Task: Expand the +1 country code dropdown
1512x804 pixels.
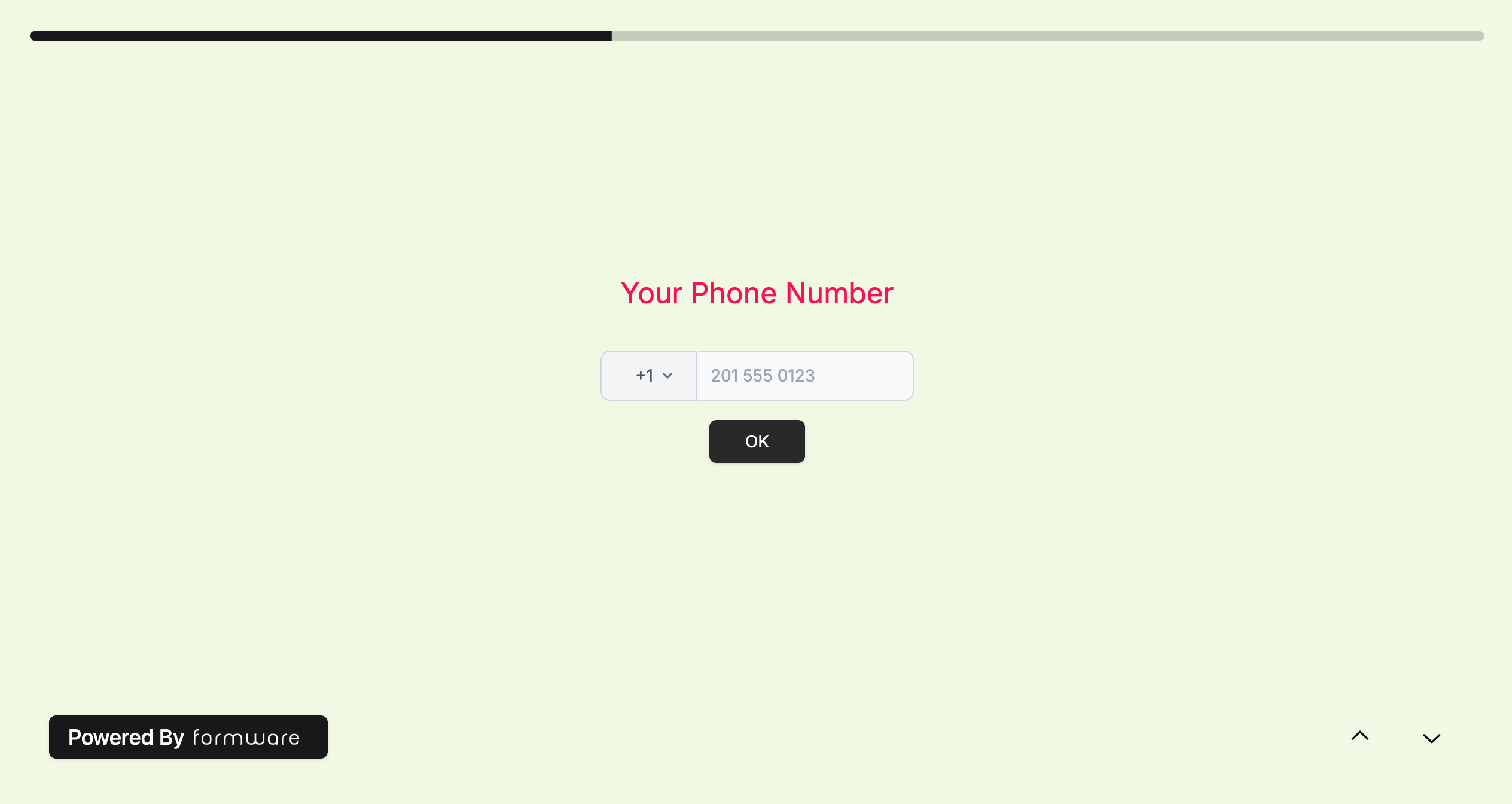Action: pyautogui.click(x=650, y=375)
